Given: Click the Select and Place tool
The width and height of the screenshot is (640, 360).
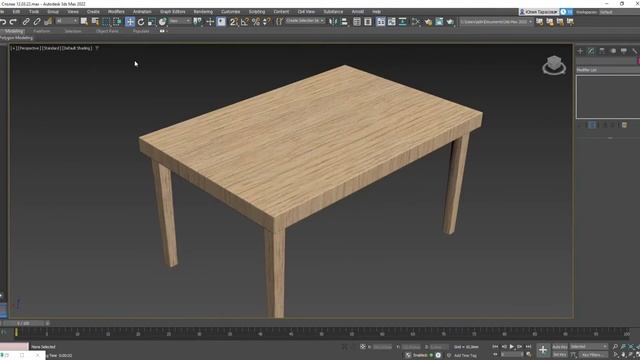Looking at the screenshot, I should click(x=162, y=22).
